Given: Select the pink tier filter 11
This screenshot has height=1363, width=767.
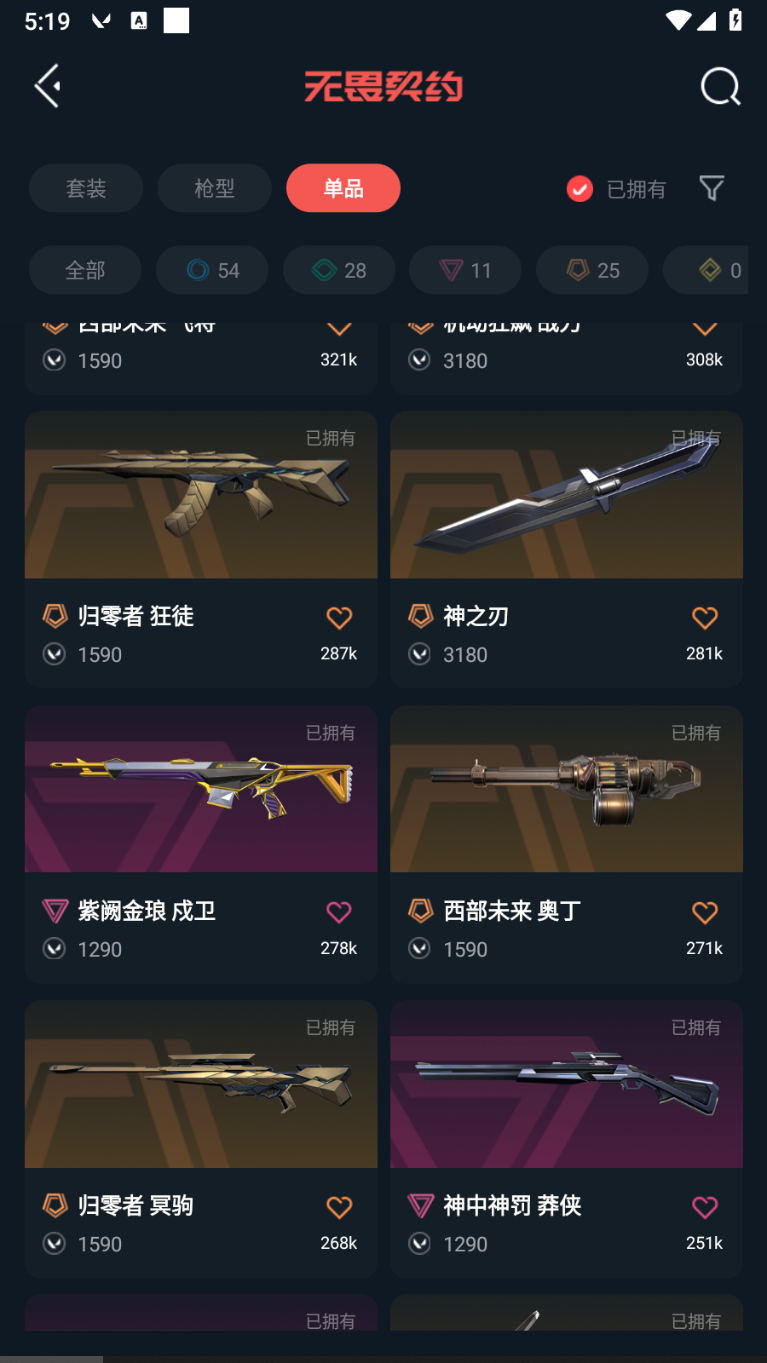Looking at the screenshot, I should coord(465,270).
